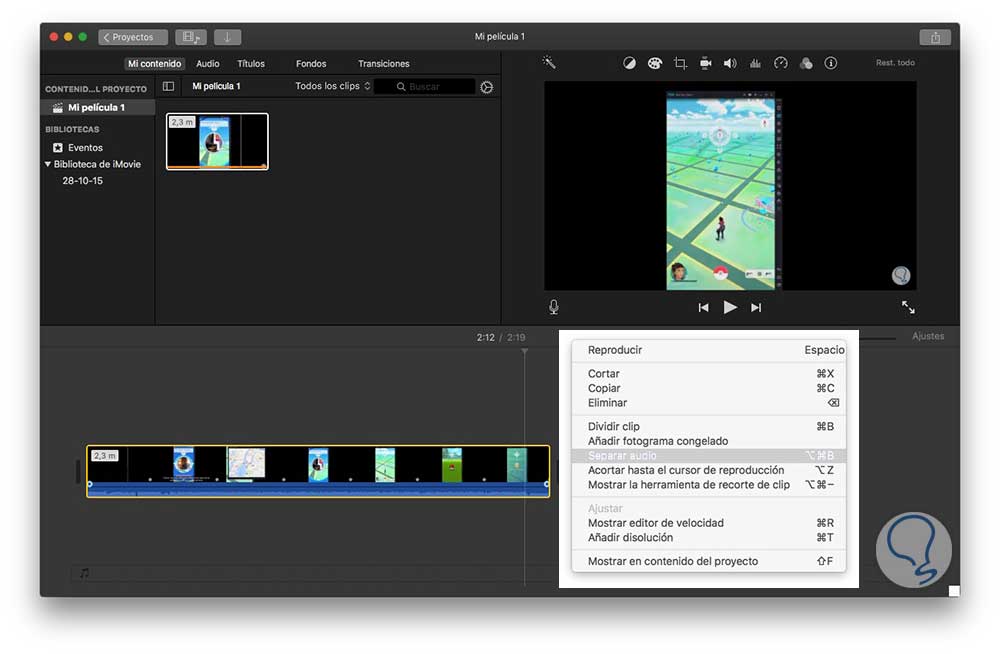Choose Añadir fotograma congelado

click(x=709, y=441)
